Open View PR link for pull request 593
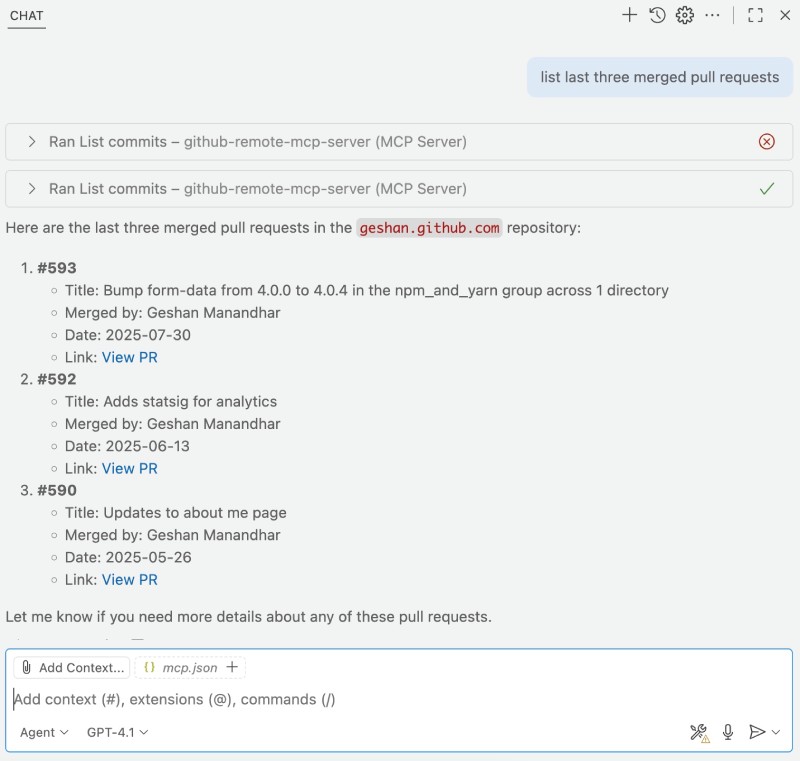The height and width of the screenshot is (761, 800). [130, 357]
